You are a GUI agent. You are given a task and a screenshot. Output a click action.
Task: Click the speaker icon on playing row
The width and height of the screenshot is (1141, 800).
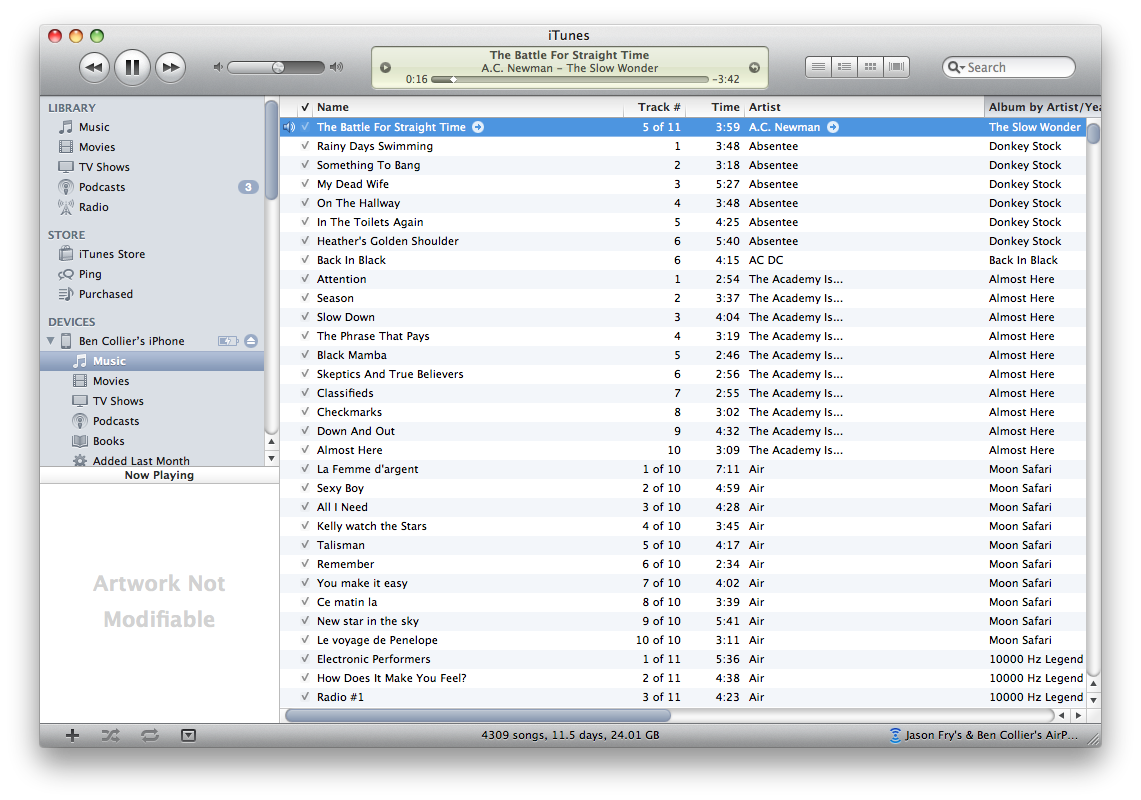[x=289, y=127]
